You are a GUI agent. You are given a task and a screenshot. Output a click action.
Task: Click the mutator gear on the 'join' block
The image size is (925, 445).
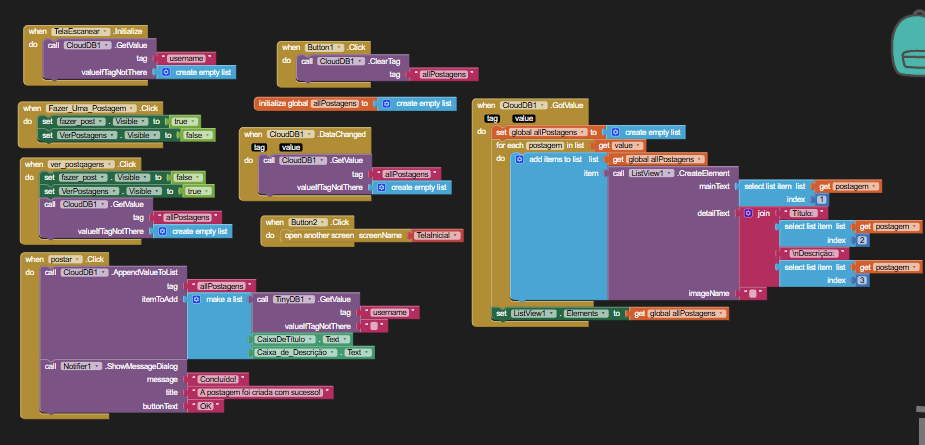click(x=749, y=213)
